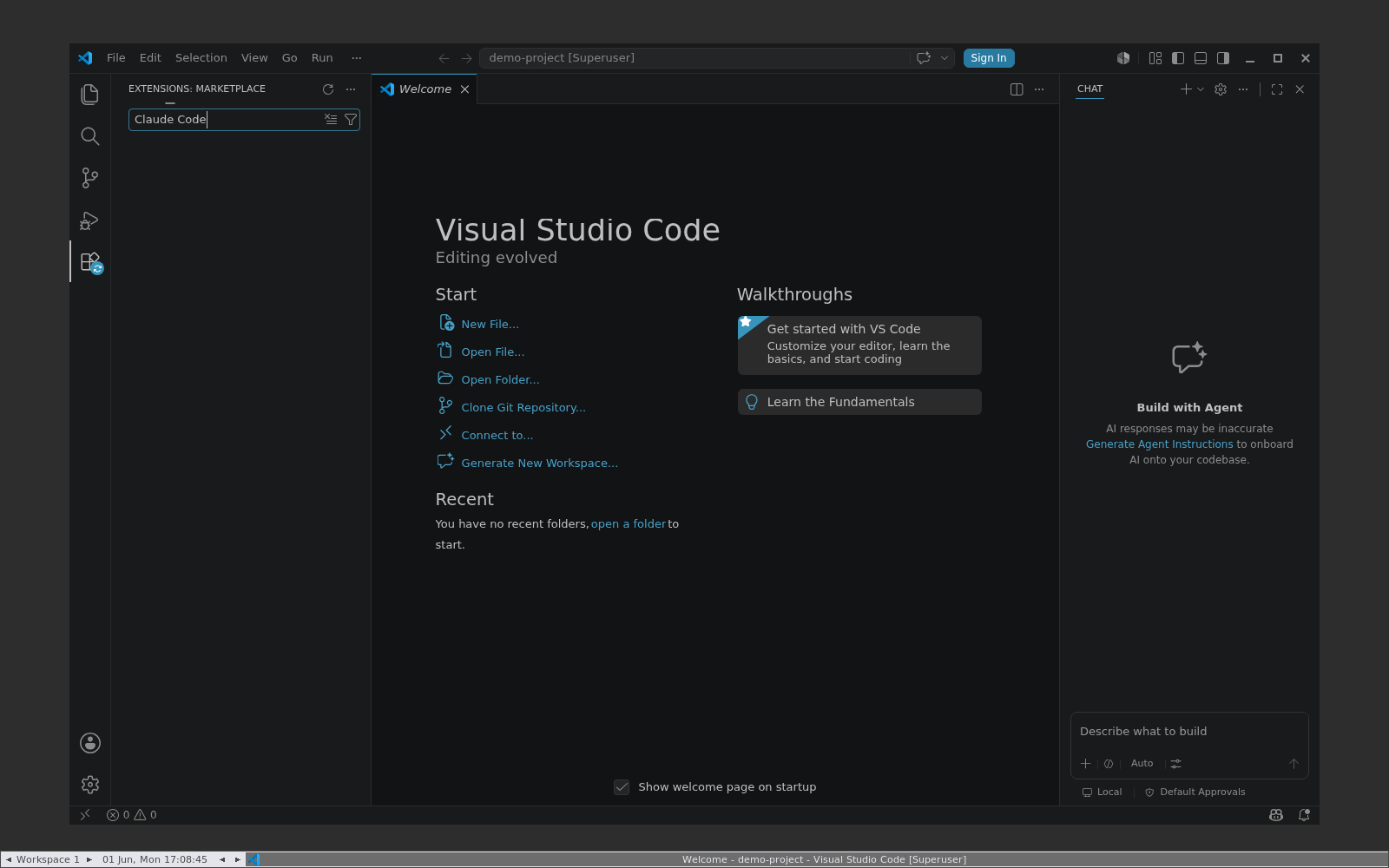Add context with plus in chat input
This screenshot has height=868, width=1389.
tap(1085, 764)
